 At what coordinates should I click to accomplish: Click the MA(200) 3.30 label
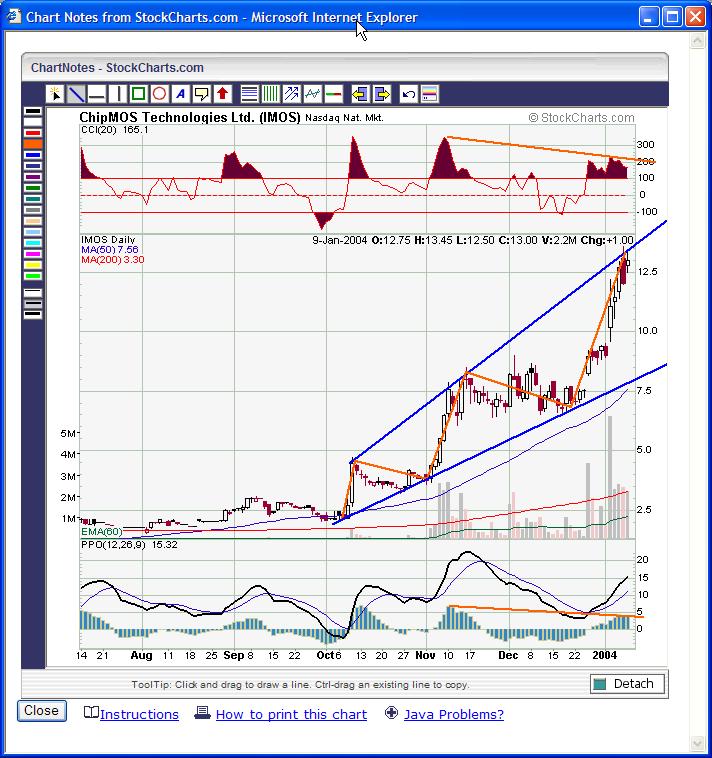click(113, 260)
